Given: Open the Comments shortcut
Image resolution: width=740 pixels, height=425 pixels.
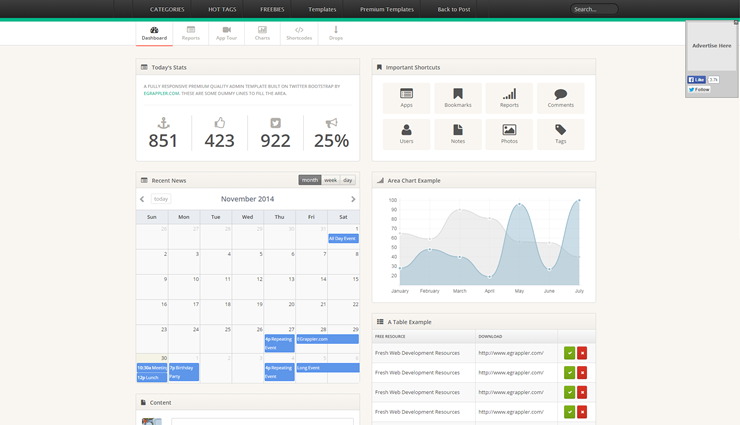Looking at the screenshot, I should point(561,98).
